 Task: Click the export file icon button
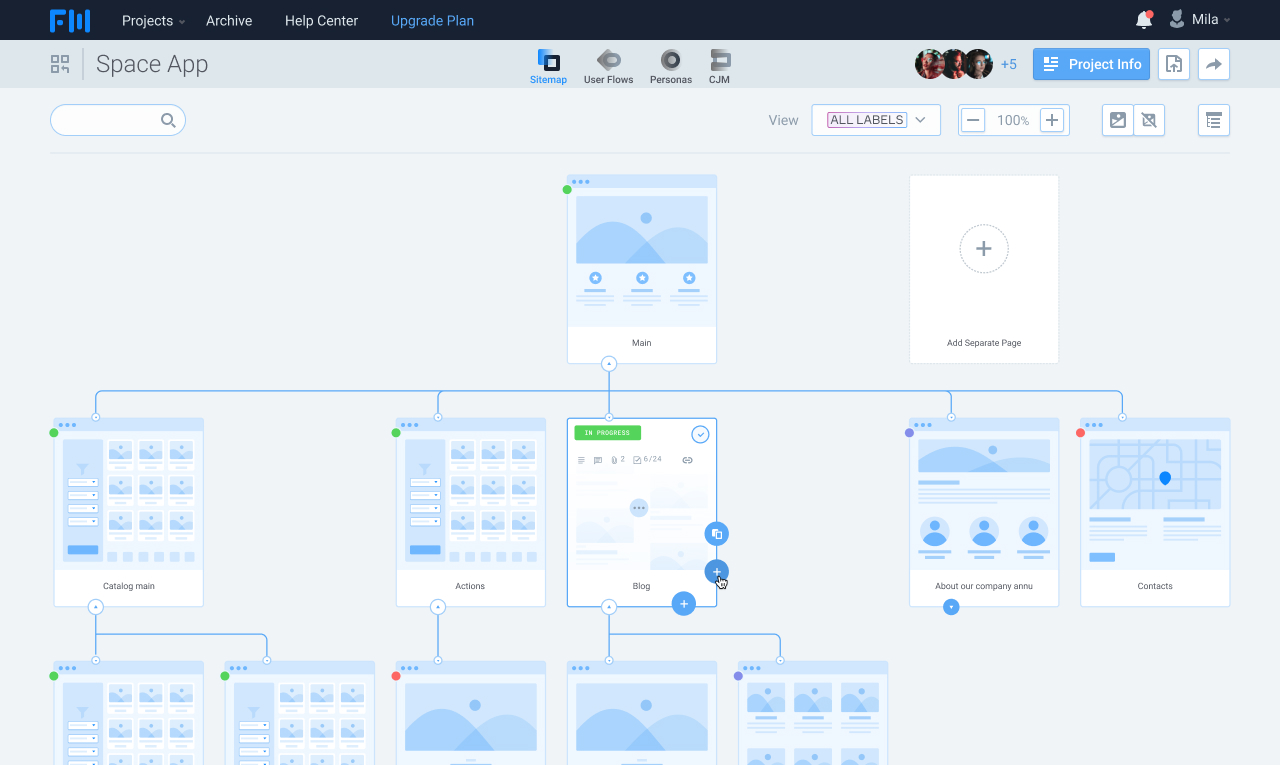1174,64
